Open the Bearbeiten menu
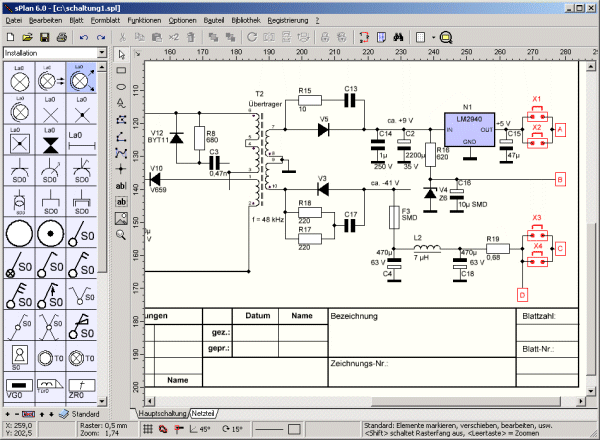 46,21
